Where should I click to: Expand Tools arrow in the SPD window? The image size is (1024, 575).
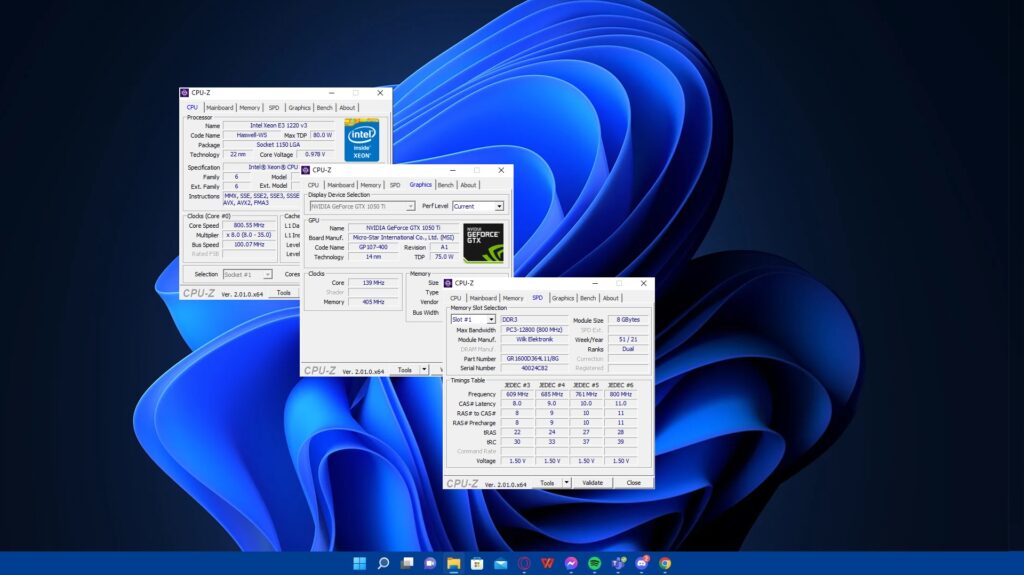tap(566, 483)
